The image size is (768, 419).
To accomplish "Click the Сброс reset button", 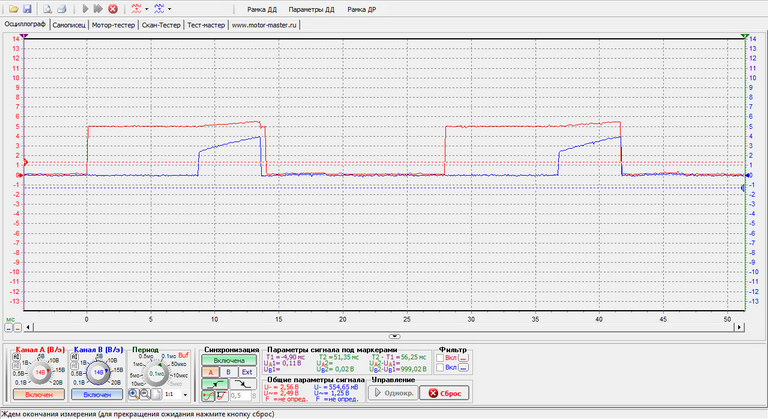I will pos(446,393).
